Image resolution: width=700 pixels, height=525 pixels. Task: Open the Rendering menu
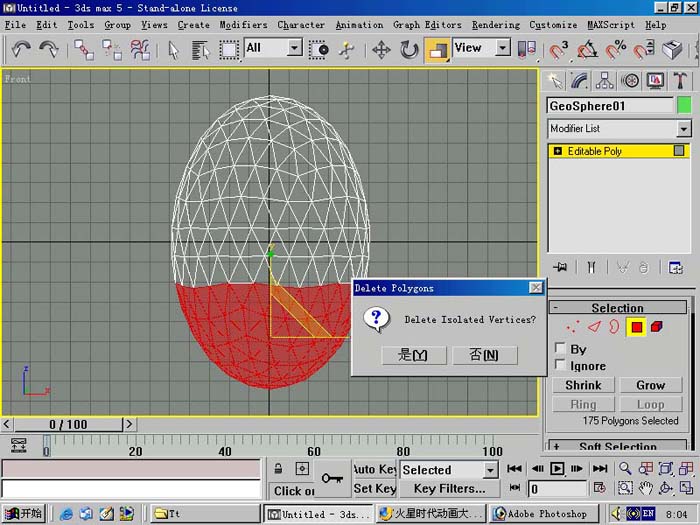point(496,25)
